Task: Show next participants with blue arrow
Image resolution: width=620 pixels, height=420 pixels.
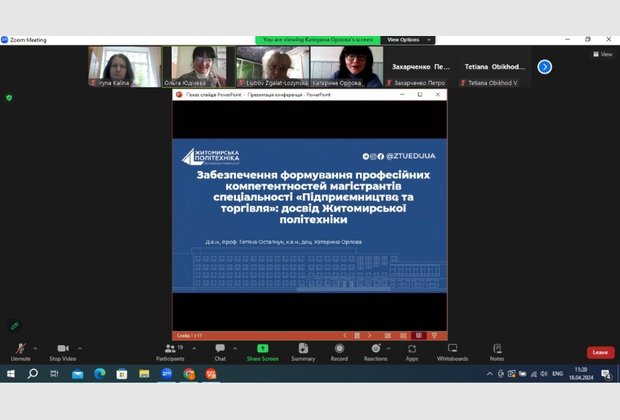Action: click(x=544, y=66)
